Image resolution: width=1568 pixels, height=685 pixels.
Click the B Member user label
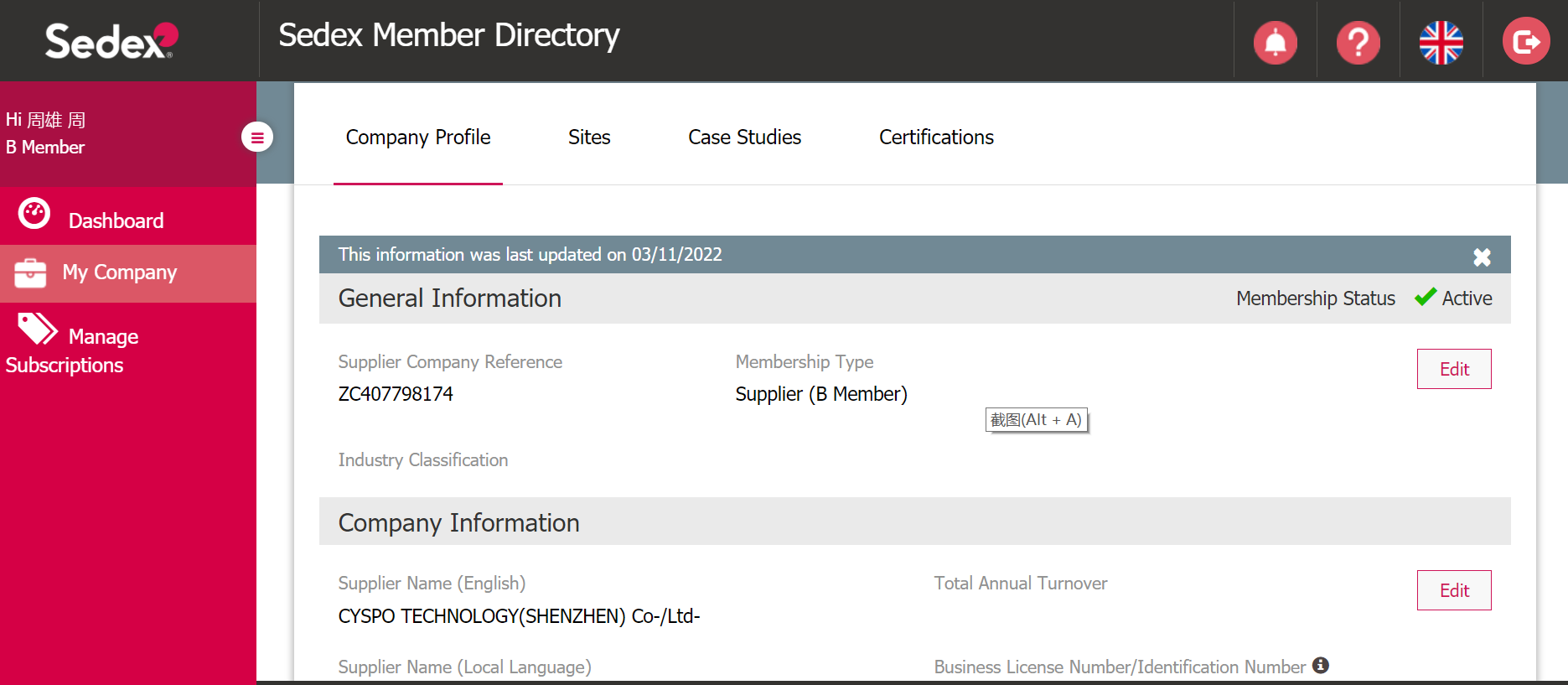point(45,148)
